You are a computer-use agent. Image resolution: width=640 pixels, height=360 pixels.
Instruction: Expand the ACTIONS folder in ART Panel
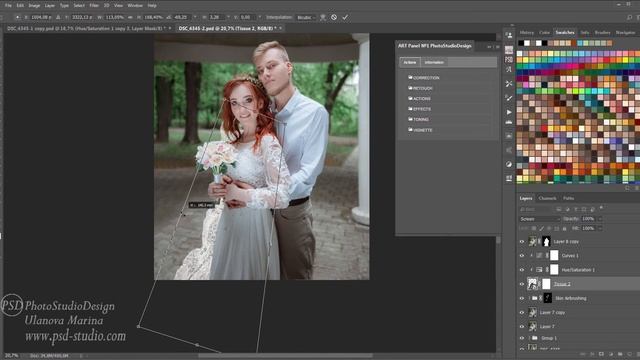pos(419,99)
